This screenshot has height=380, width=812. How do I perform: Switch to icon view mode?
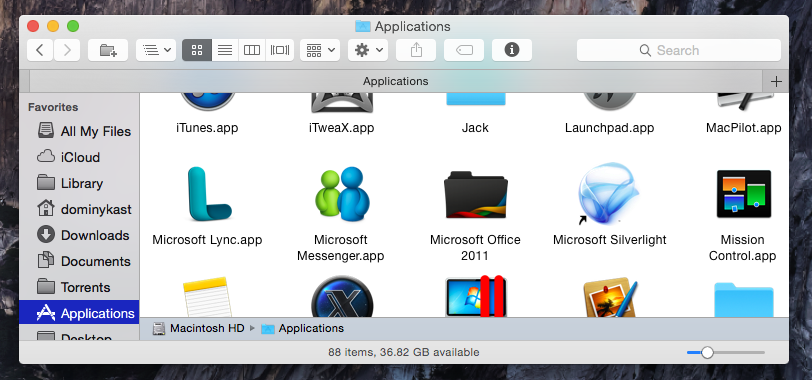pyautogui.click(x=197, y=50)
